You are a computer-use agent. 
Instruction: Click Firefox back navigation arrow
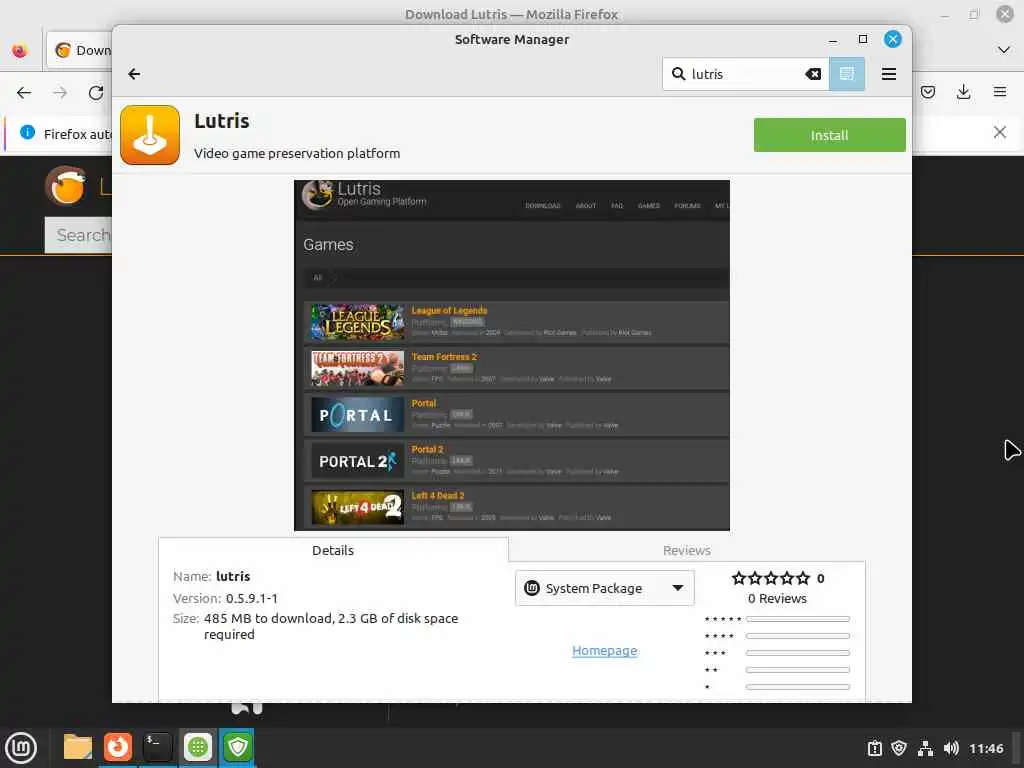click(24, 93)
